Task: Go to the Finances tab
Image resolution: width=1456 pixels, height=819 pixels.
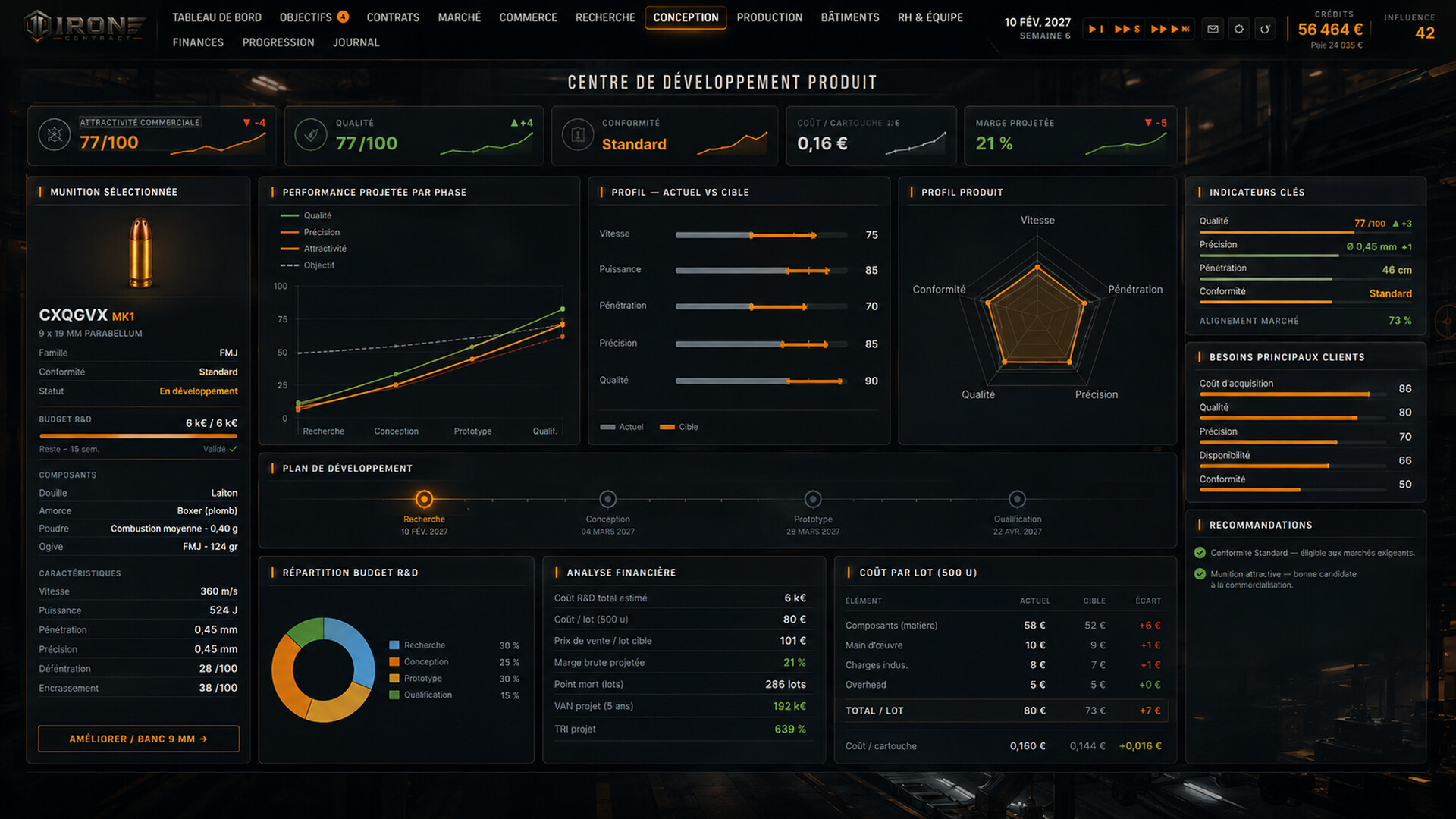Action: (x=198, y=42)
